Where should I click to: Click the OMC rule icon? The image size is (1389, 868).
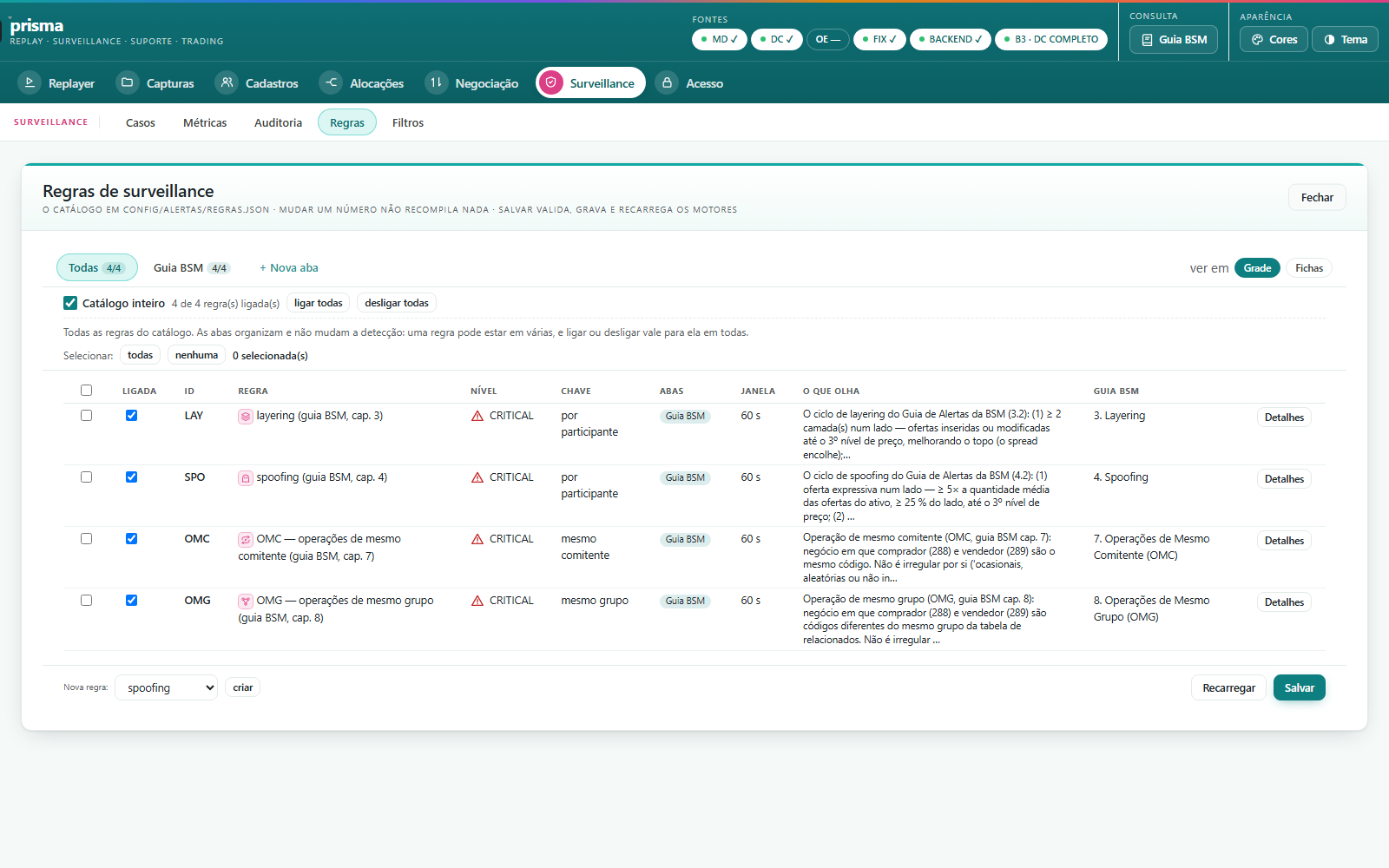(x=246, y=540)
